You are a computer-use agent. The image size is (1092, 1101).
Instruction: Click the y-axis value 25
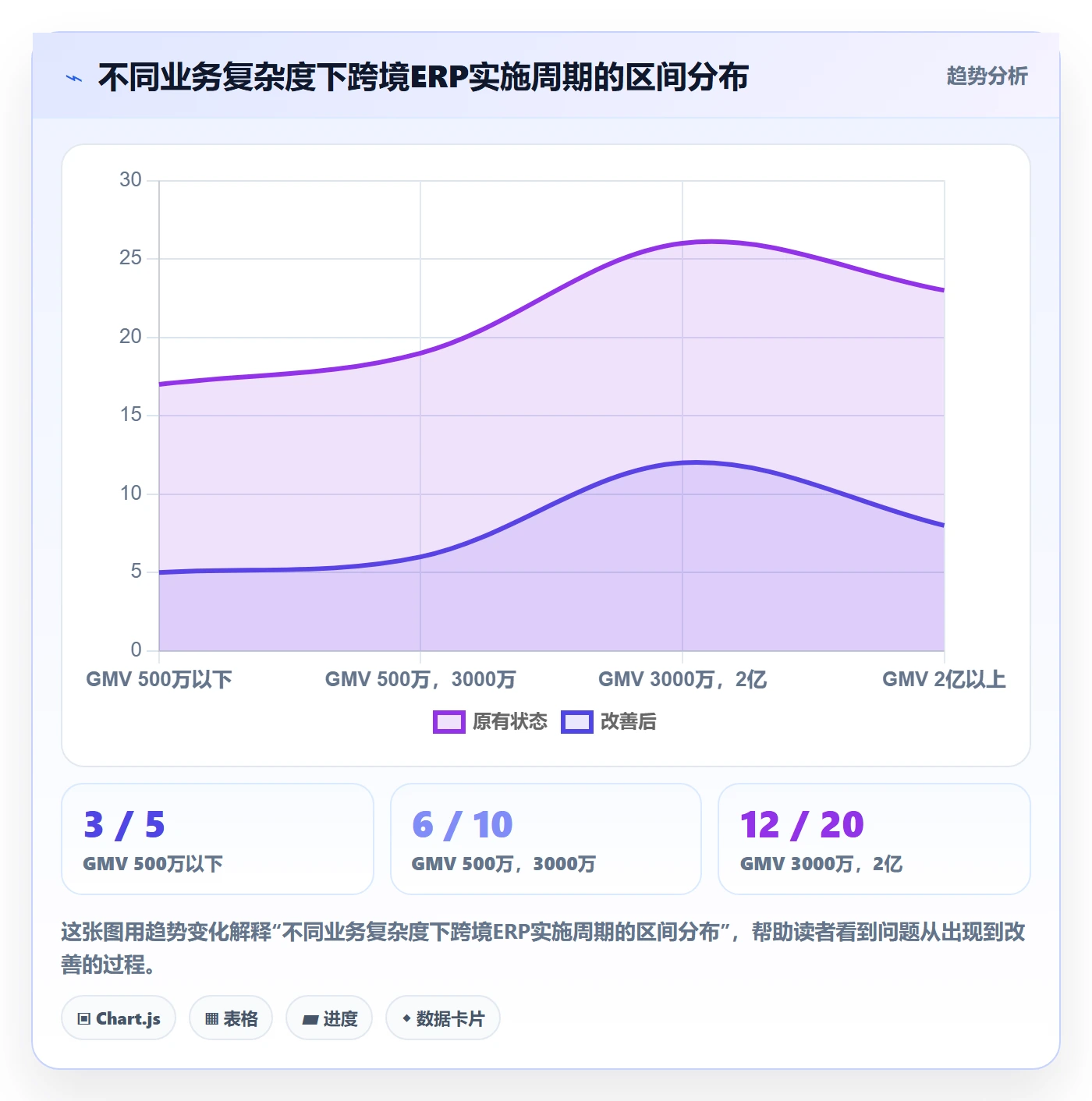click(x=130, y=258)
